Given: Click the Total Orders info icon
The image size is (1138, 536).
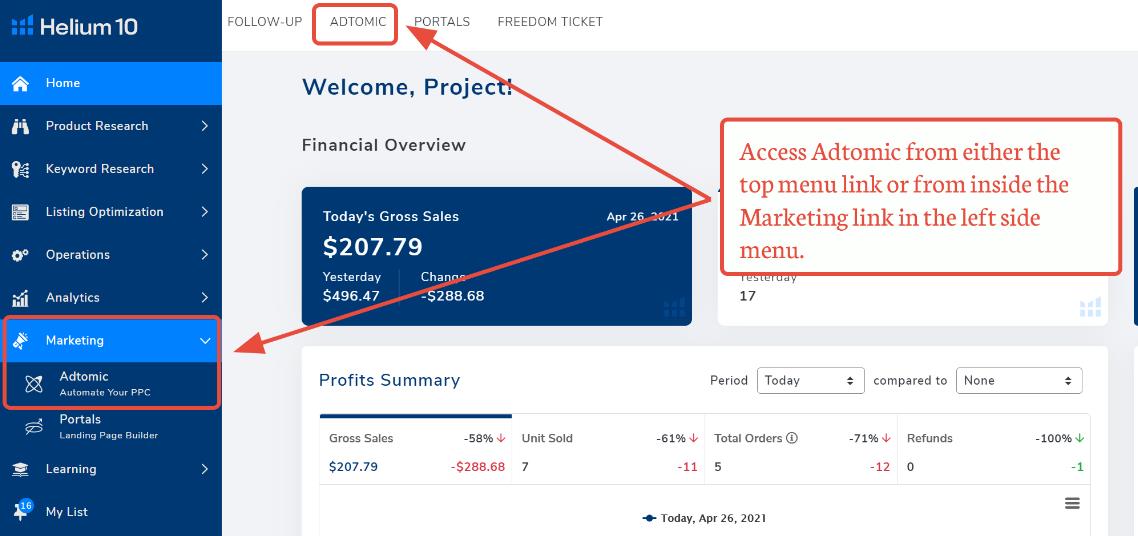Looking at the screenshot, I should pyautogui.click(x=792, y=438).
